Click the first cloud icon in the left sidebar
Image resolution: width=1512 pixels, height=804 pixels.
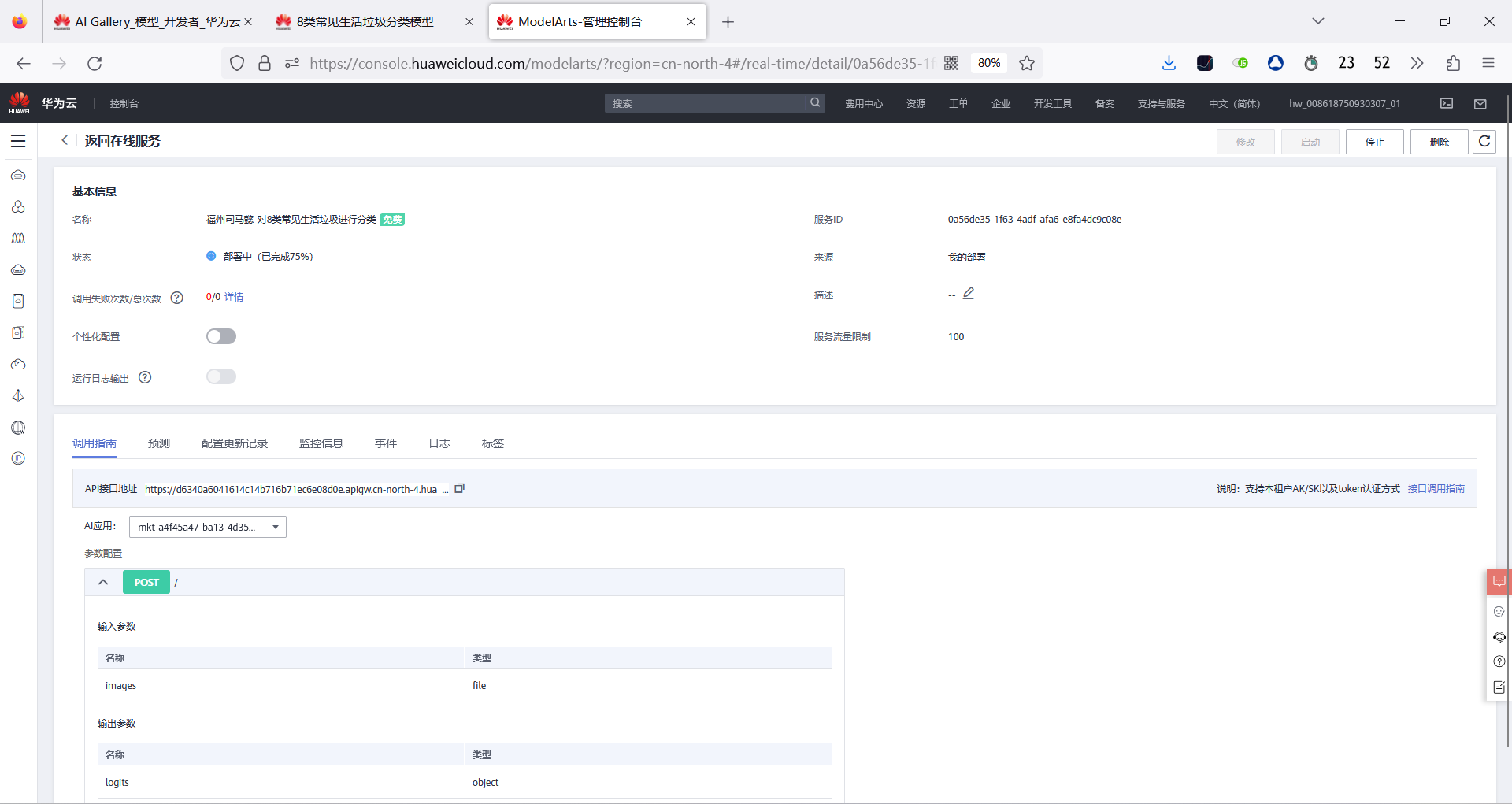click(x=18, y=176)
